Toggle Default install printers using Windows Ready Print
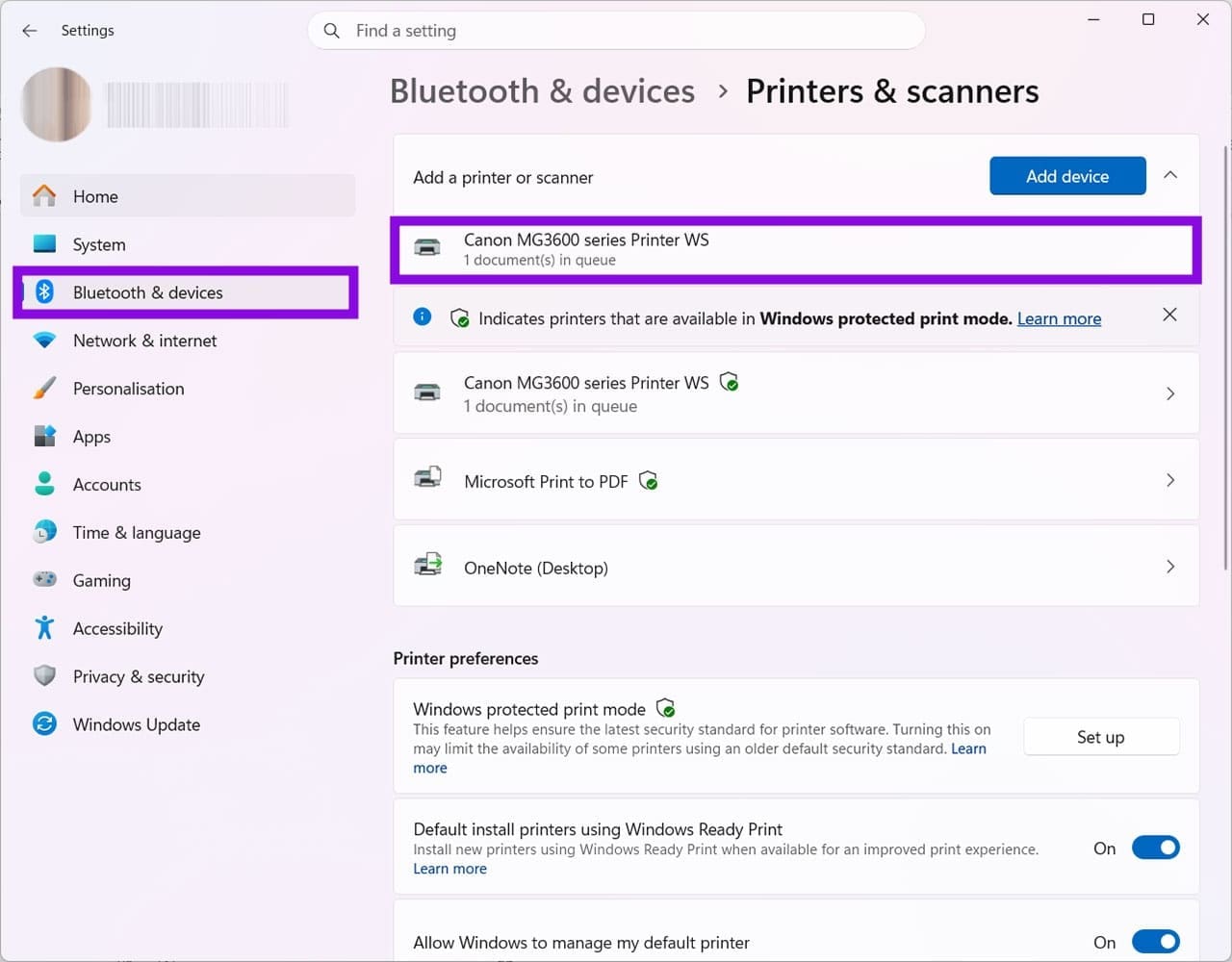The height and width of the screenshot is (962, 1232). click(x=1155, y=848)
